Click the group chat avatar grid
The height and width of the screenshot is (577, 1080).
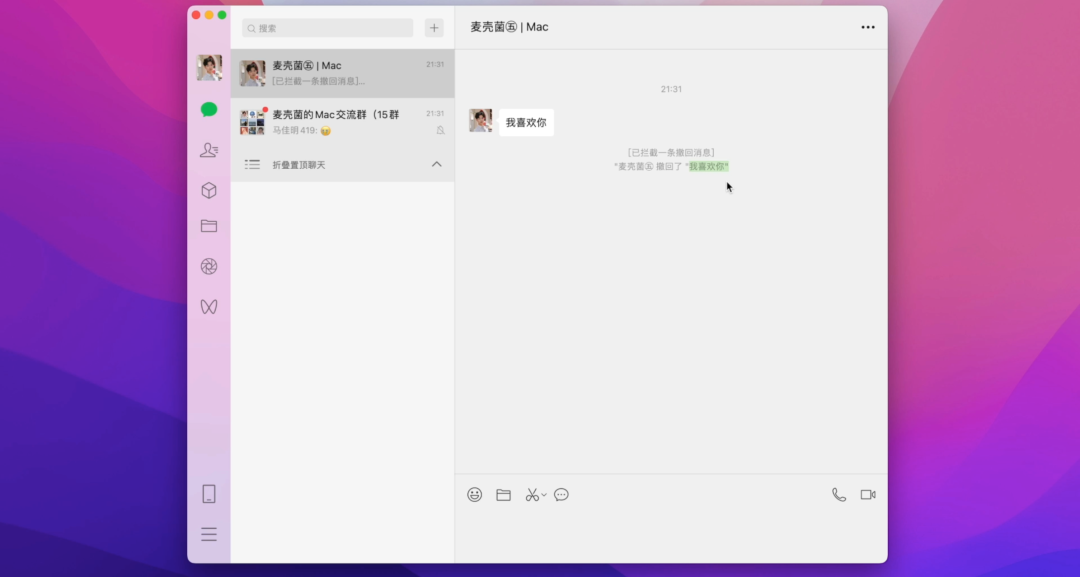pos(252,122)
